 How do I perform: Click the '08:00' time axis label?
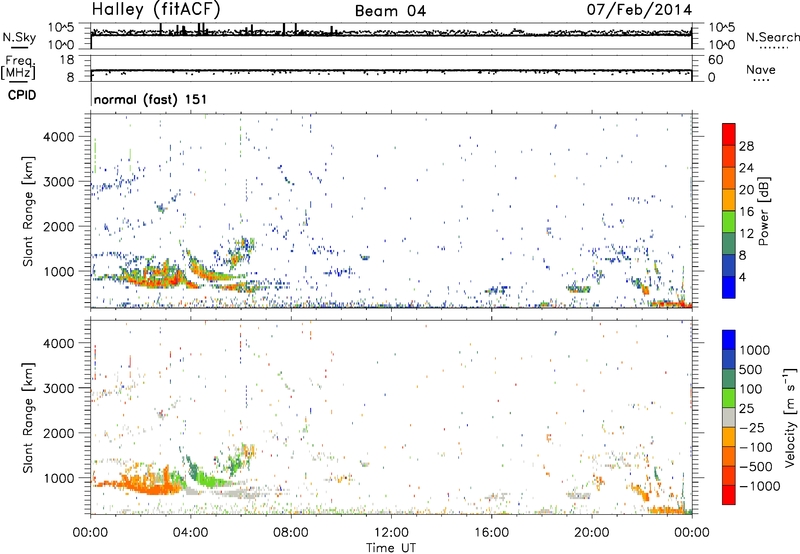click(290, 533)
